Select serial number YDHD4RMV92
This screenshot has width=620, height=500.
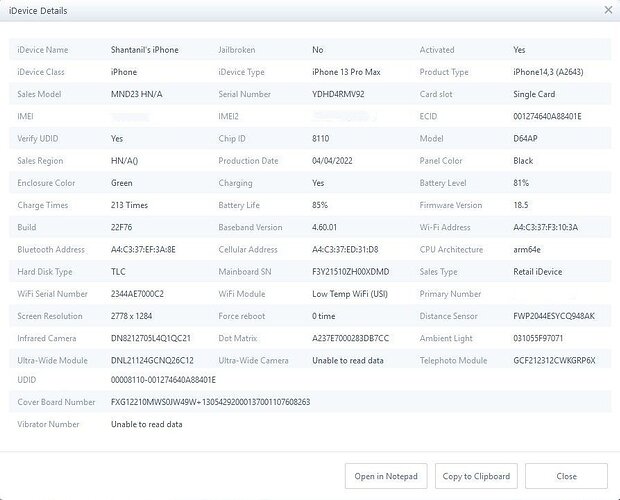pyautogui.click(x=338, y=94)
